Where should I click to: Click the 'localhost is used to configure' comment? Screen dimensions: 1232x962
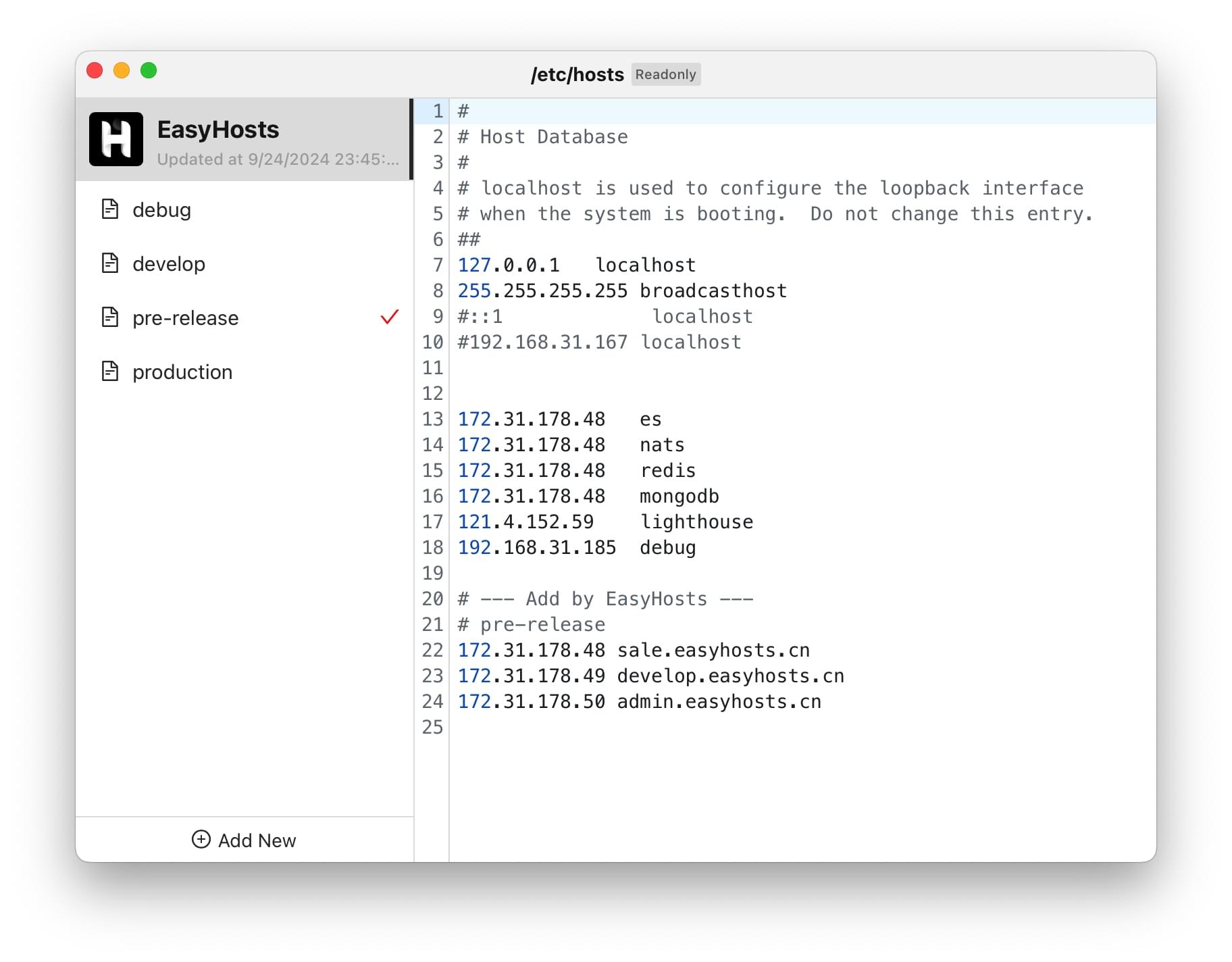coord(771,188)
